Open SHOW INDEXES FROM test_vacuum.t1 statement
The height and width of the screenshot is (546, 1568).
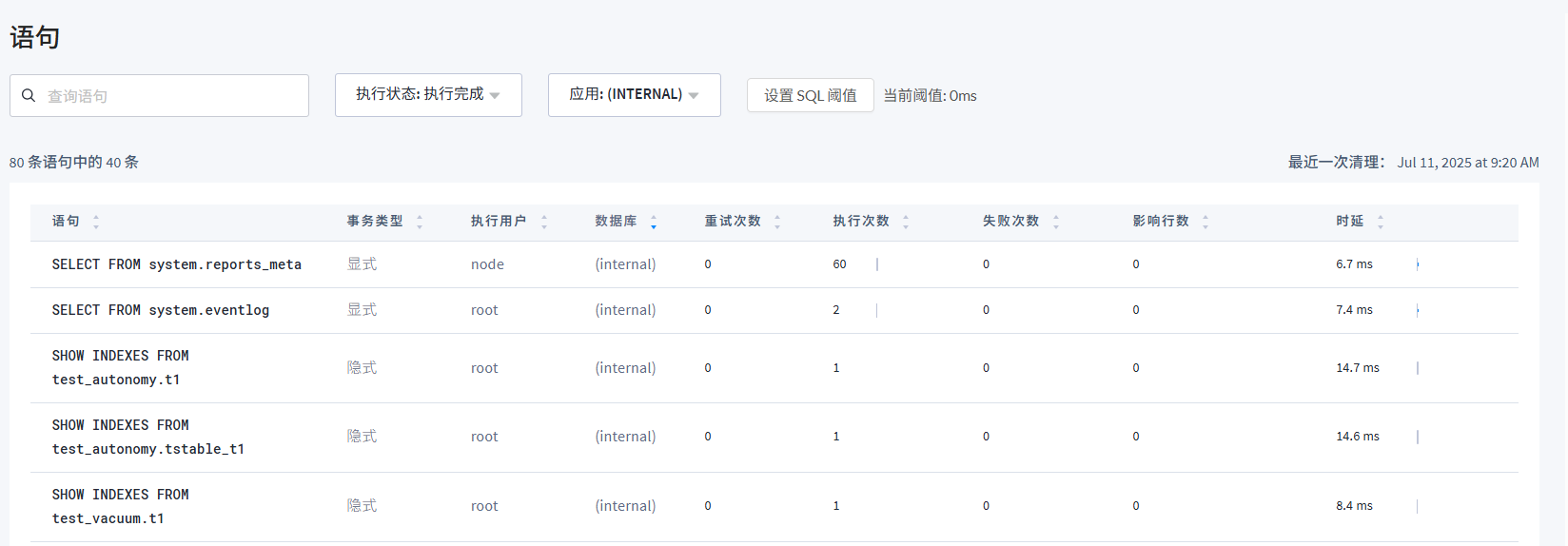pyautogui.click(x=121, y=506)
